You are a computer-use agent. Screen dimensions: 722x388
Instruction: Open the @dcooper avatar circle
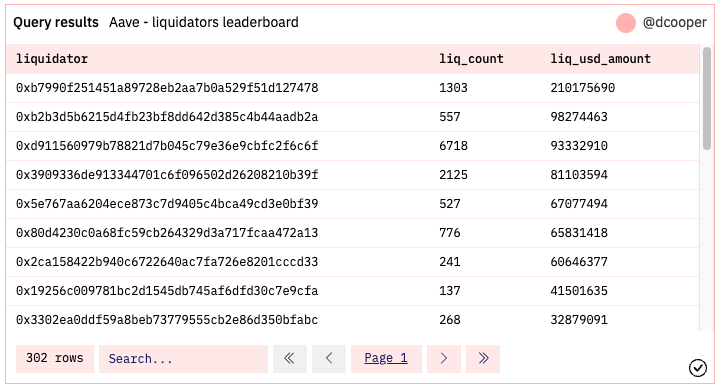[626, 23]
